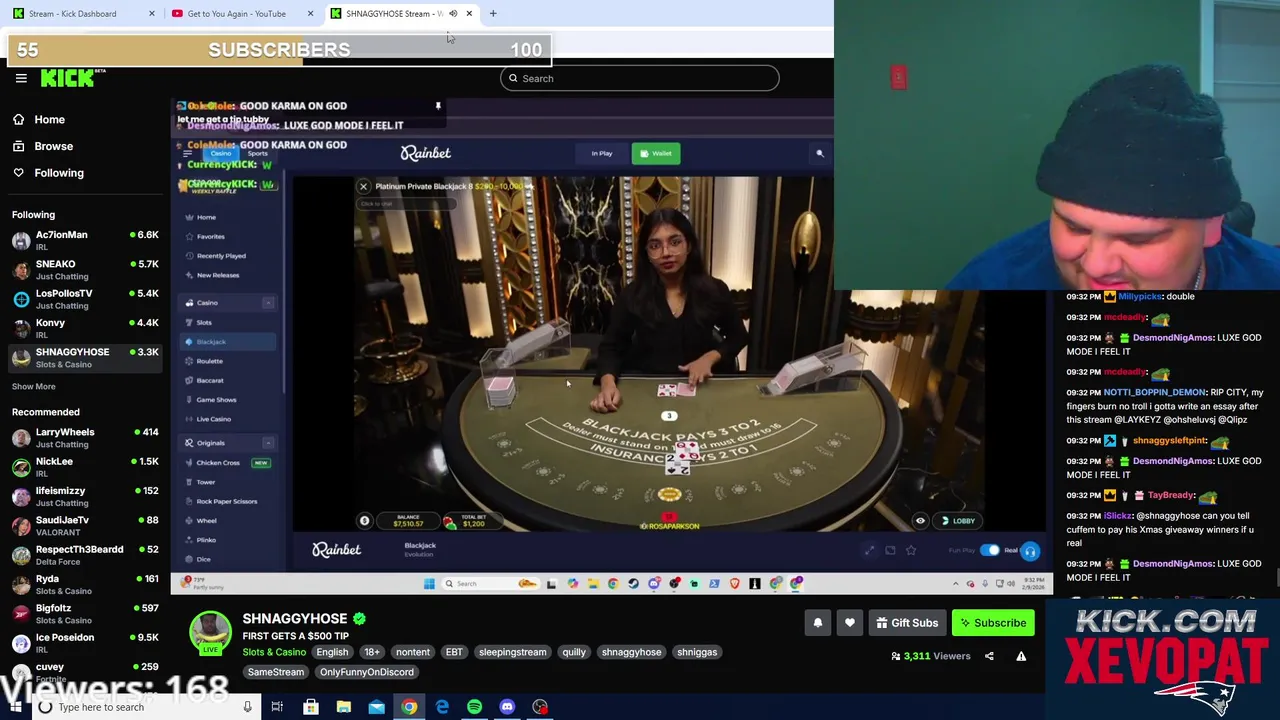Click the sleepingstream tag
1280x720 pixels.
512,652
